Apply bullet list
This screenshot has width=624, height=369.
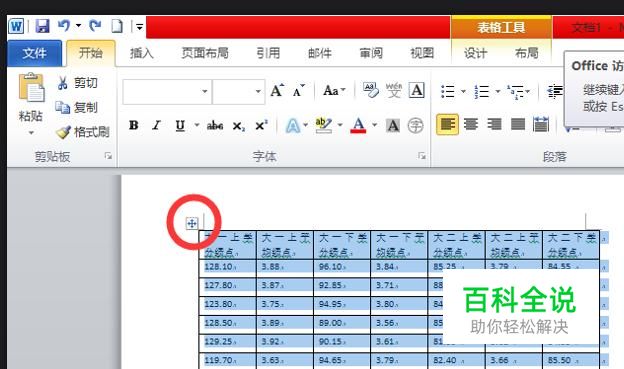coord(448,91)
